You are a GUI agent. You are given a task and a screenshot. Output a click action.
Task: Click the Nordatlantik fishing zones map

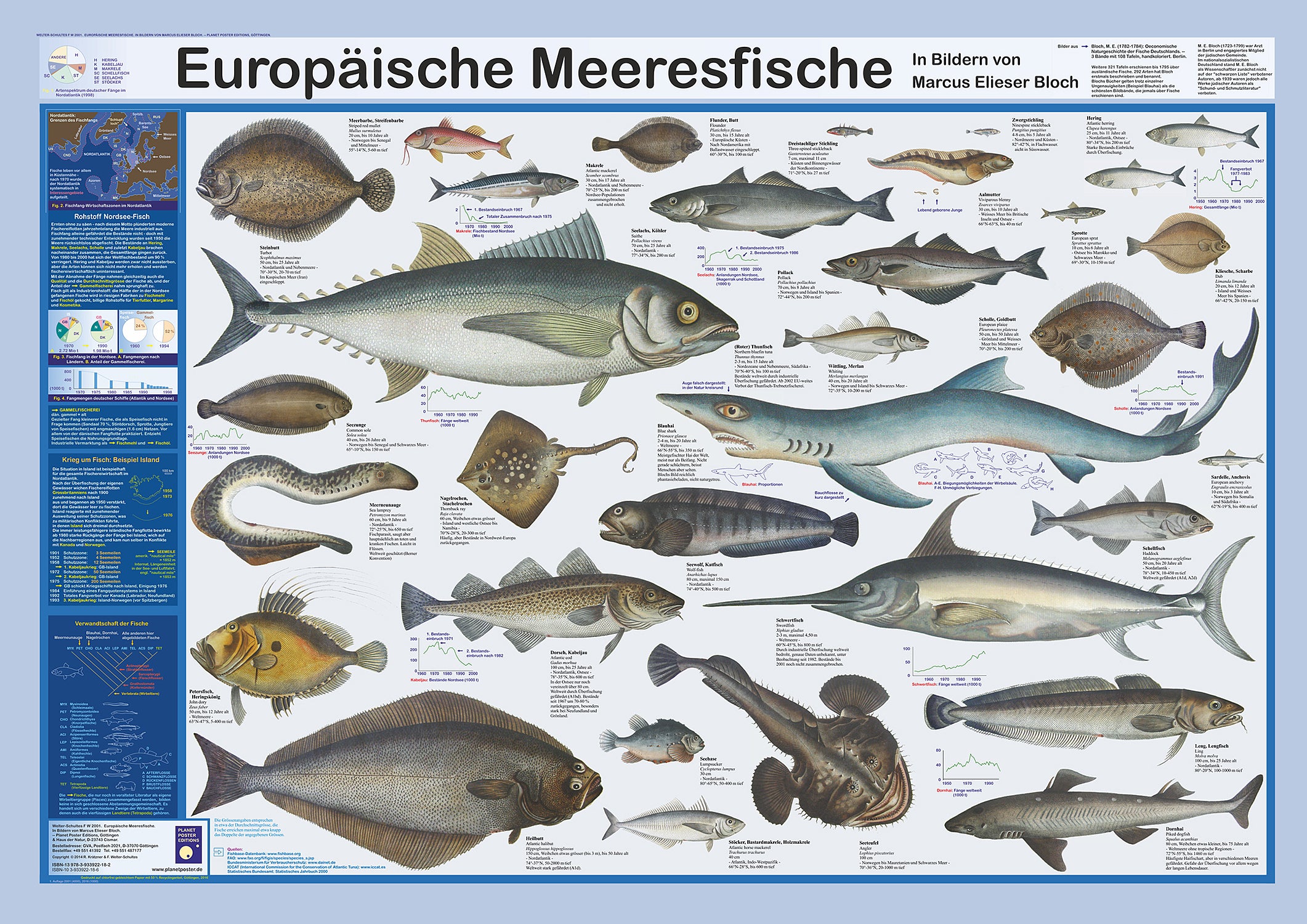(x=113, y=155)
